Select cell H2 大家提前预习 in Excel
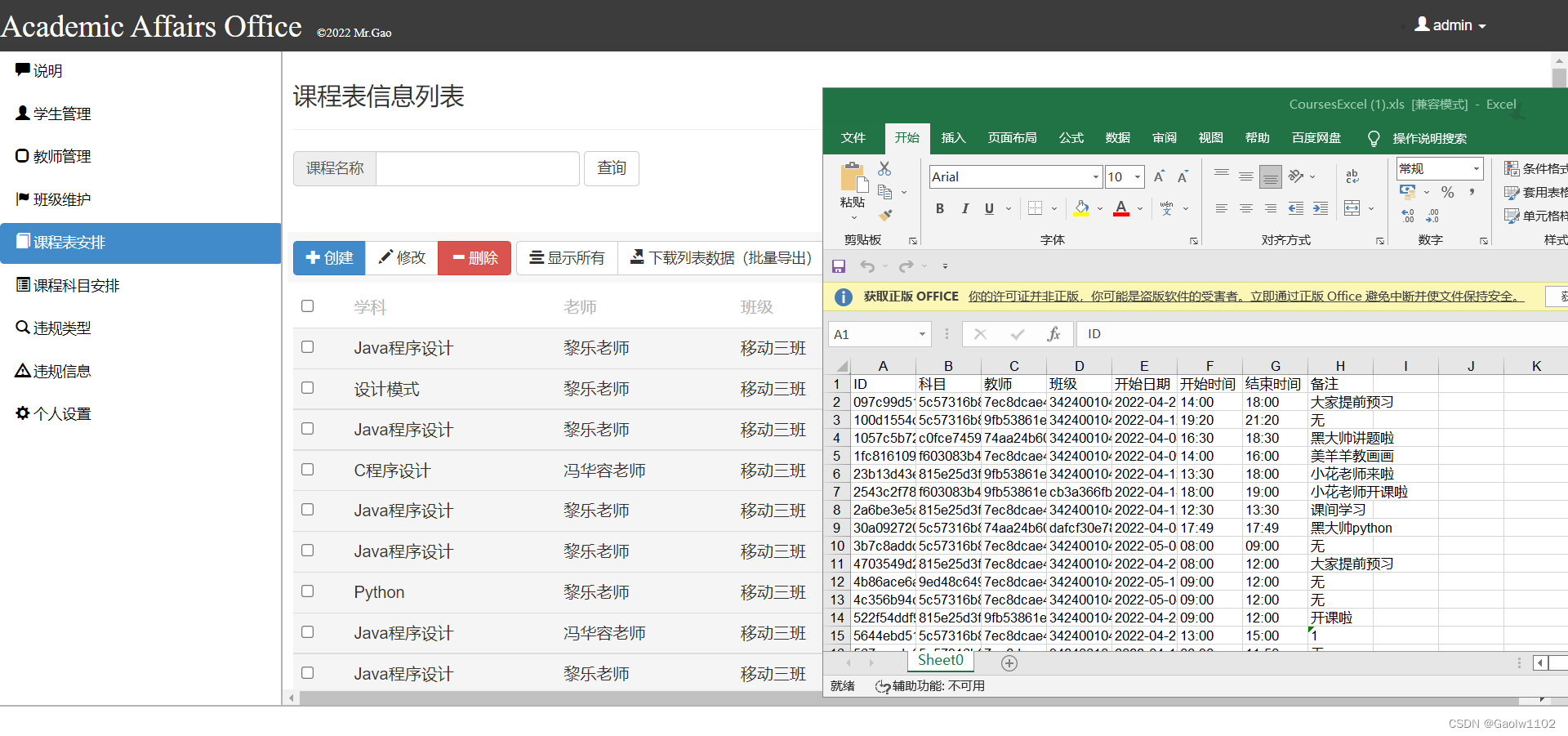This screenshot has width=1568, height=736. pos(1340,402)
